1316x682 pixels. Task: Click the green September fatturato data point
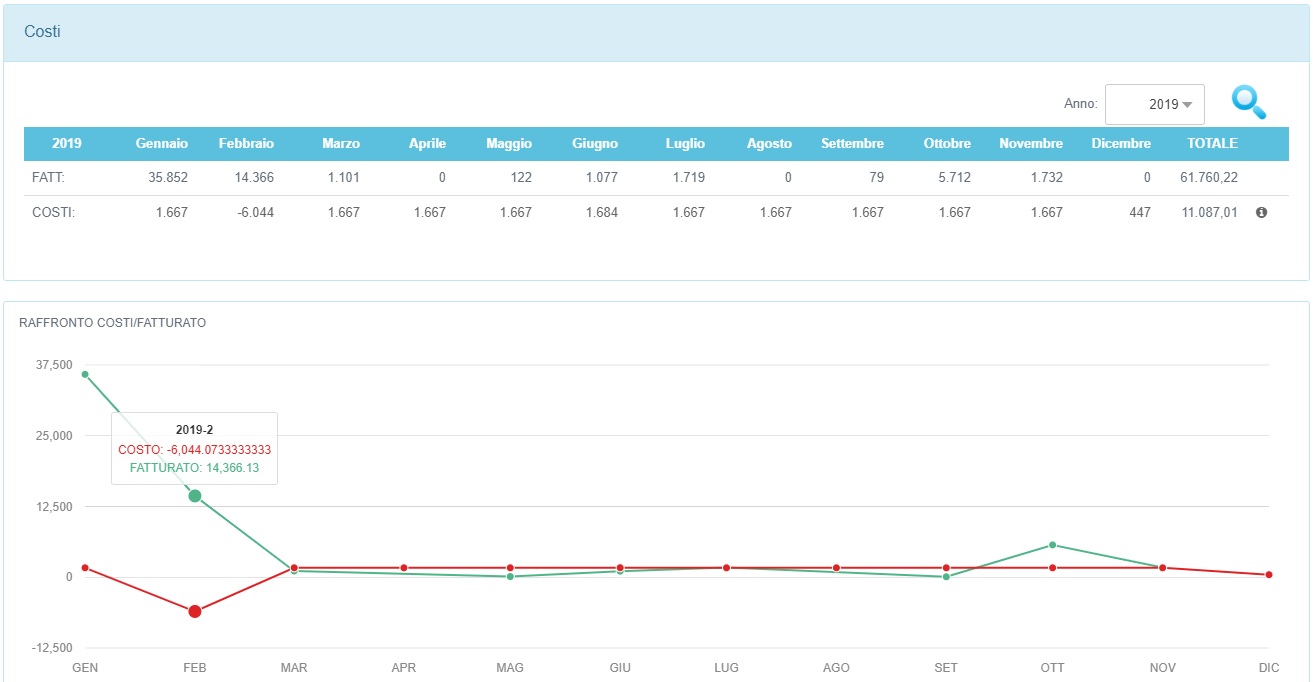click(x=946, y=577)
